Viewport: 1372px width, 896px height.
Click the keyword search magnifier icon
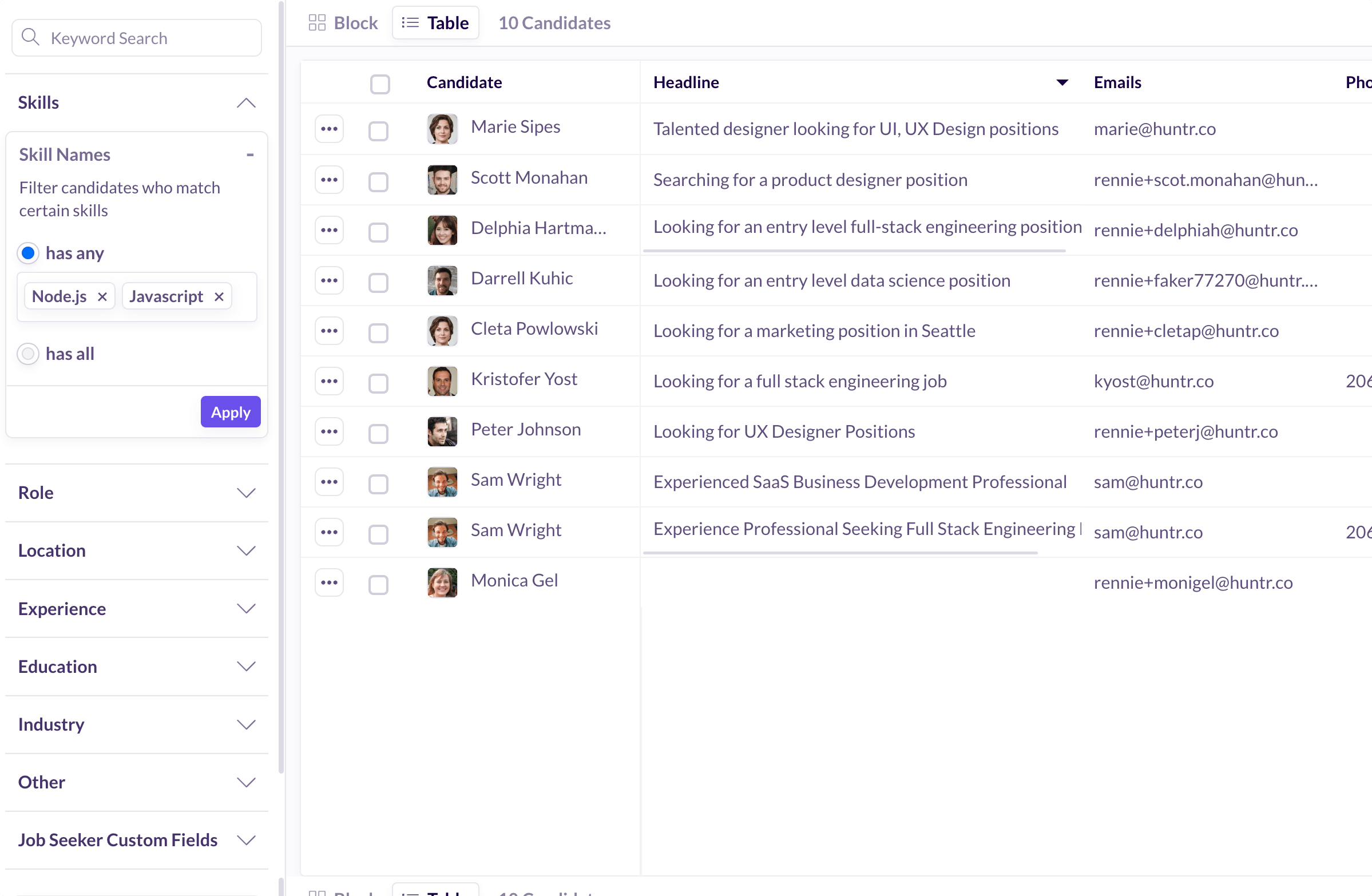[x=30, y=38]
